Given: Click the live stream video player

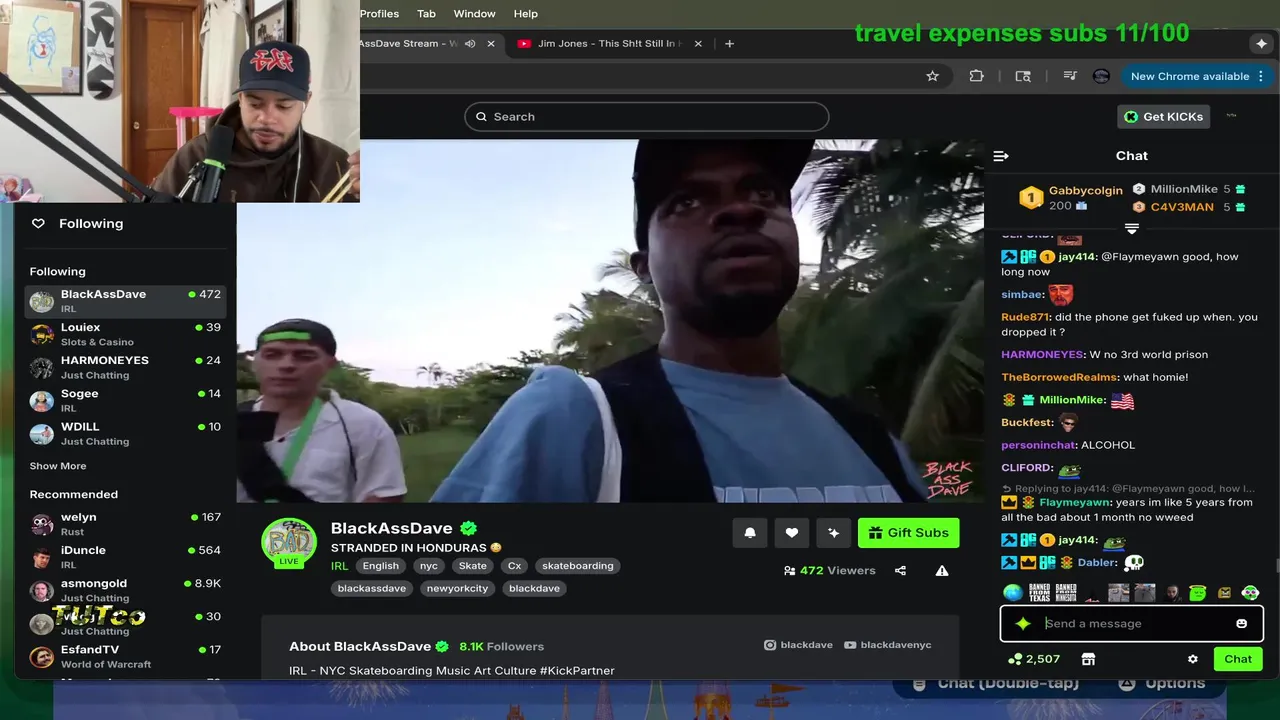Looking at the screenshot, I should (610, 320).
